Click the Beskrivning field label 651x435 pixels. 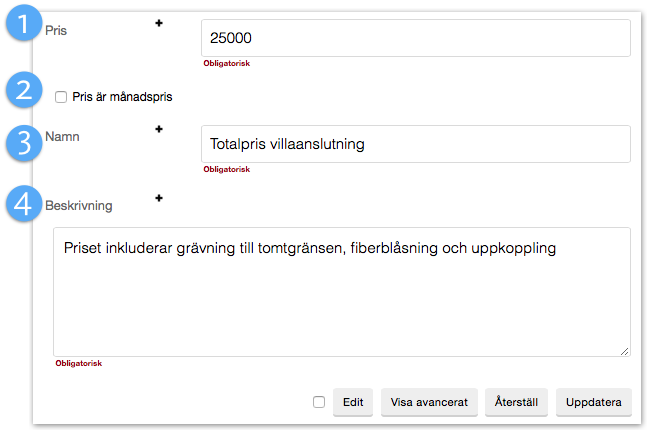click(x=79, y=206)
